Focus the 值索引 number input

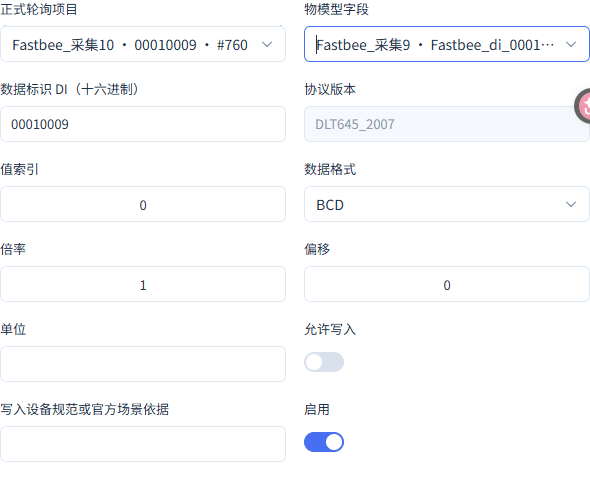[x=143, y=204]
